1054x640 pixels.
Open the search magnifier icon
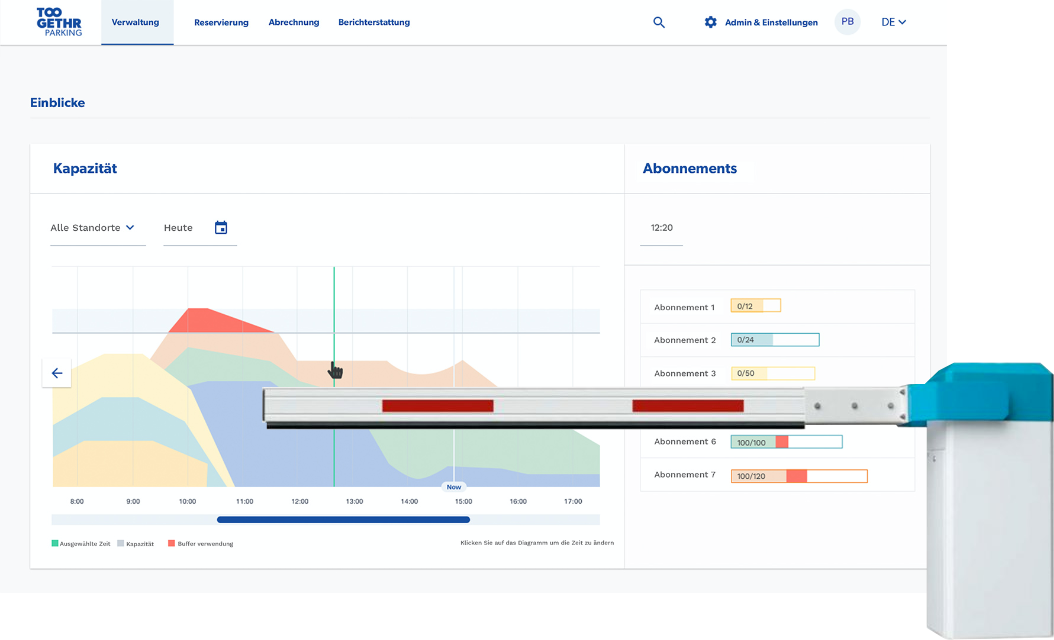tap(659, 22)
